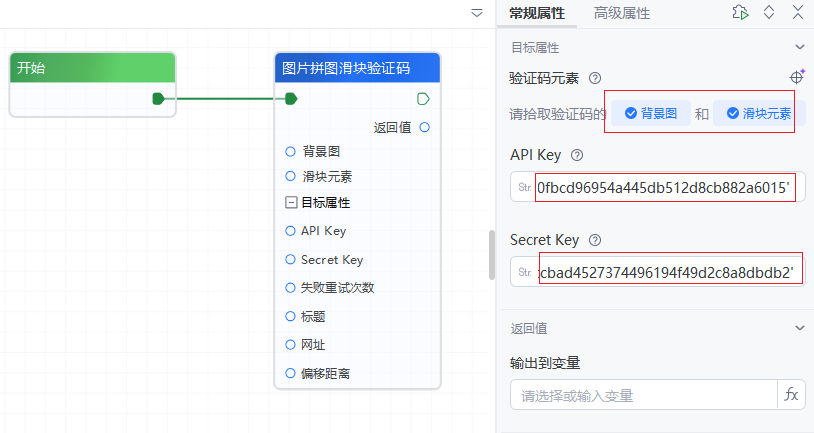
Task: Click the run-this-node icon in properties panel
Action: pos(740,13)
